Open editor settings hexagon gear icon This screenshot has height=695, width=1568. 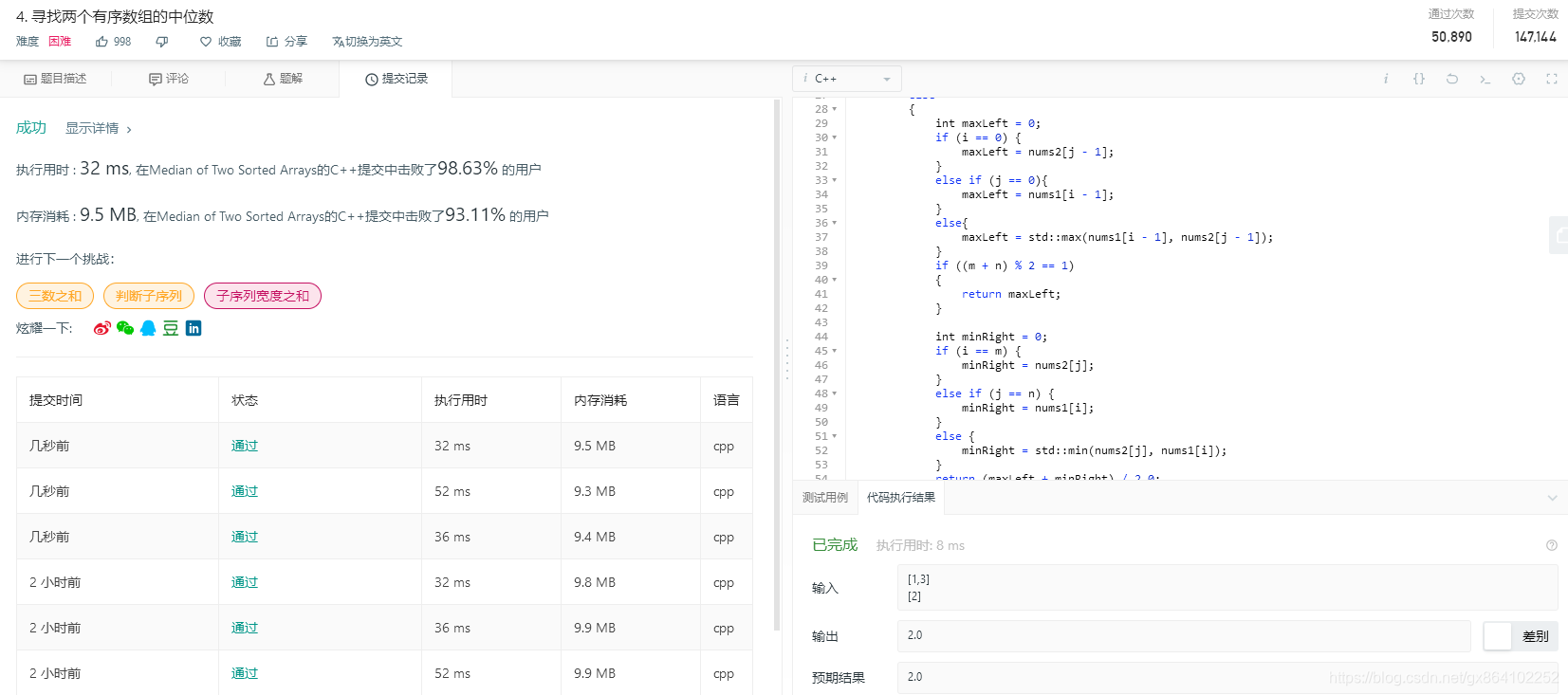(x=1519, y=79)
